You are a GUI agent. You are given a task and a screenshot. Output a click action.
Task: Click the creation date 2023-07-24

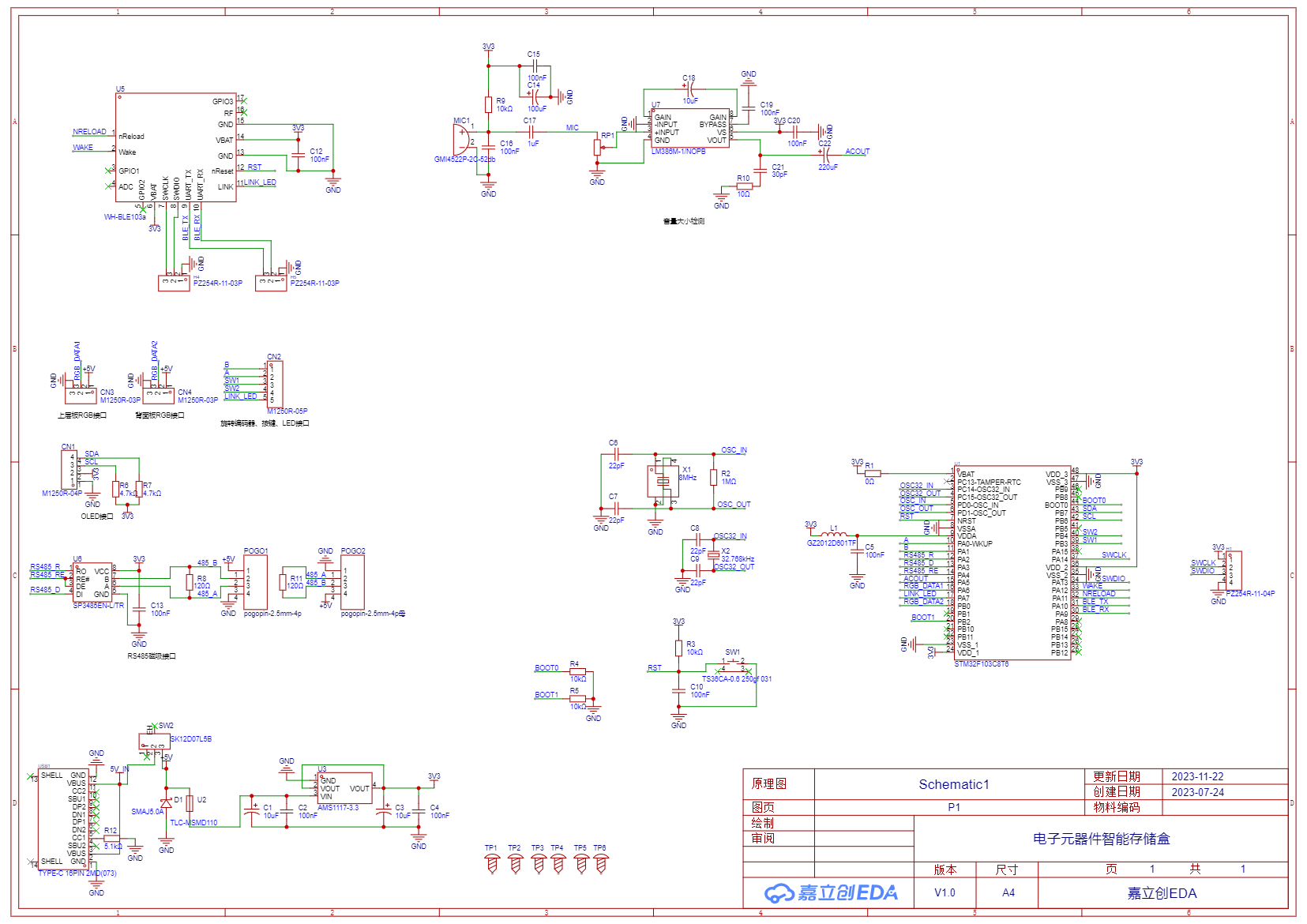tap(1197, 792)
